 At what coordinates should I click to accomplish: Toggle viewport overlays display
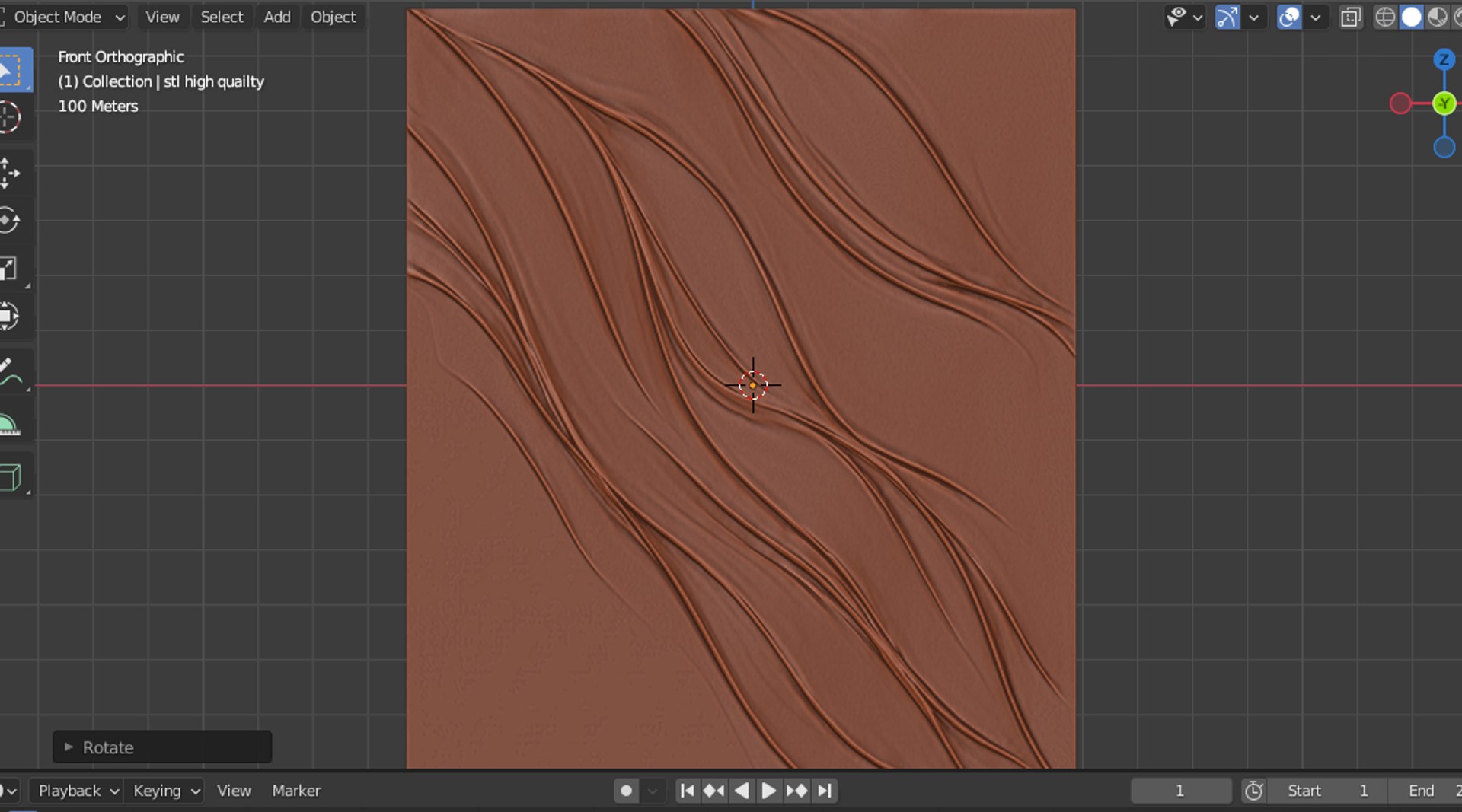tap(1289, 17)
